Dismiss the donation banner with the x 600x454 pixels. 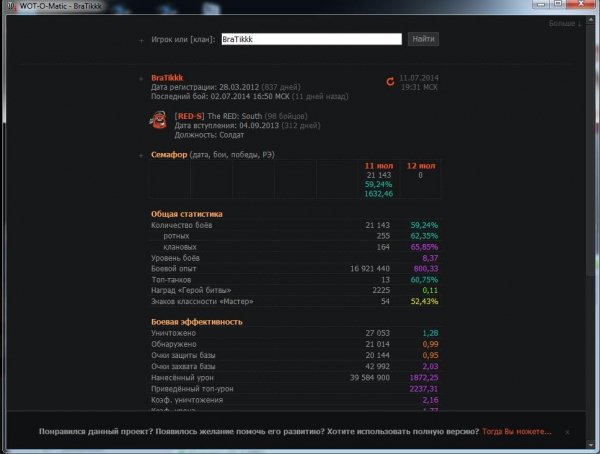567,432
